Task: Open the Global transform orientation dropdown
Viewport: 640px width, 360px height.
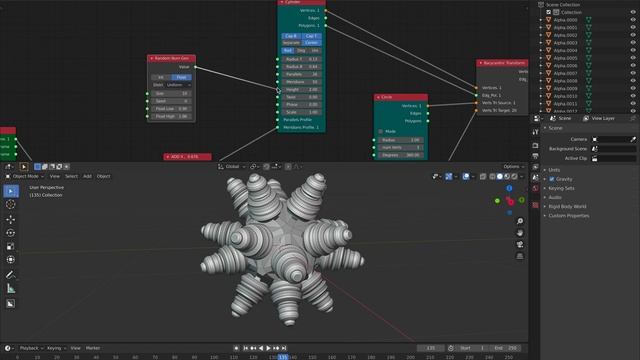Action: pyautogui.click(x=232, y=167)
